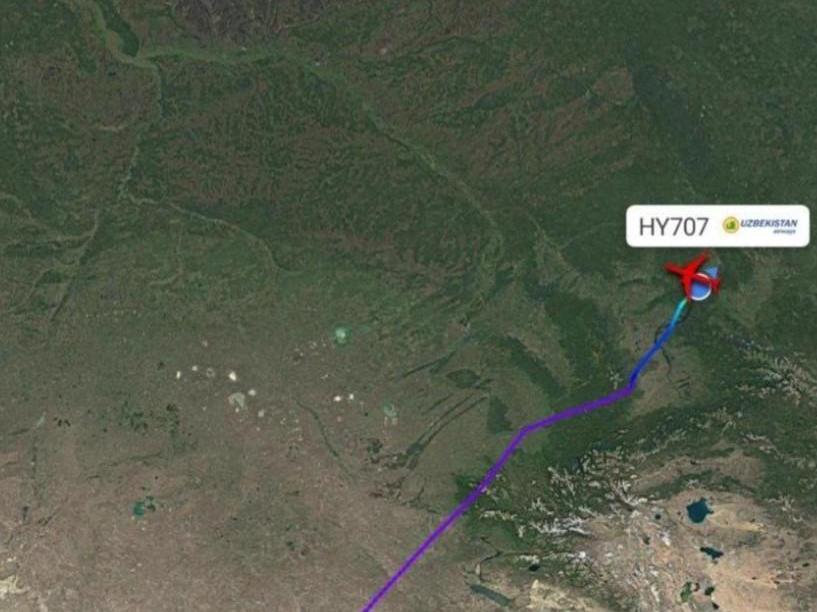
Task: Click the pale green lake at map center
Action: click(341, 334)
